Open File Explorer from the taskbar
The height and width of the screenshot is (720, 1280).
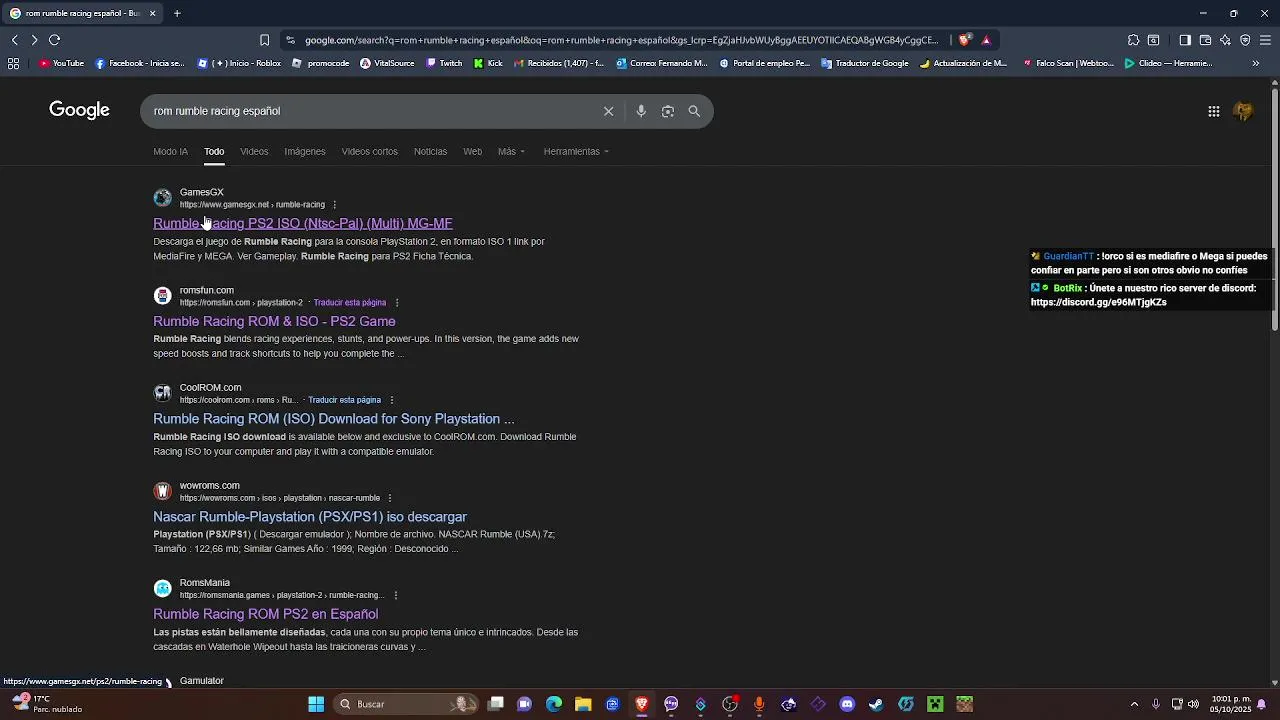click(x=583, y=704)
